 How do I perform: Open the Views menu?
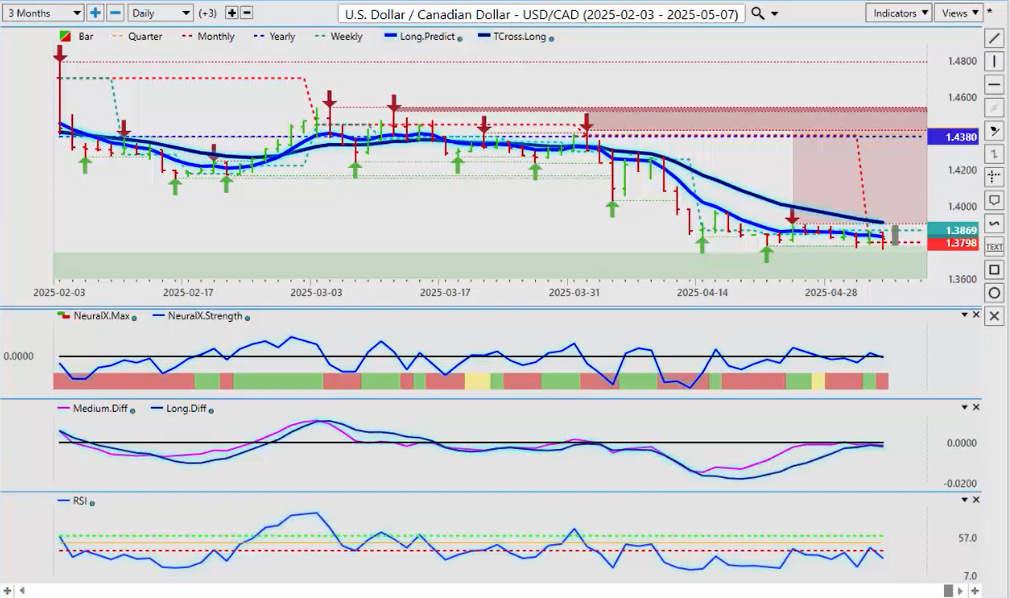point(960,13)
